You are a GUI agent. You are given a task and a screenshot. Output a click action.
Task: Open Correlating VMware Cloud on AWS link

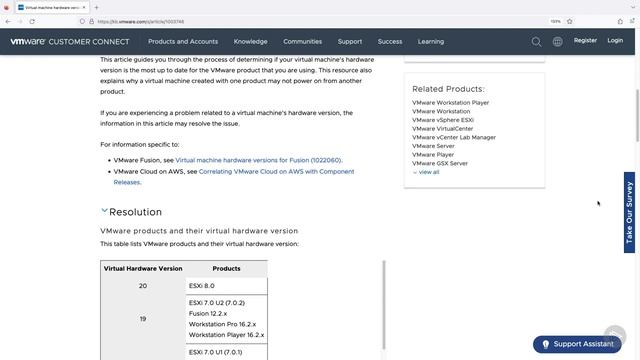click(x=276, y=171)
